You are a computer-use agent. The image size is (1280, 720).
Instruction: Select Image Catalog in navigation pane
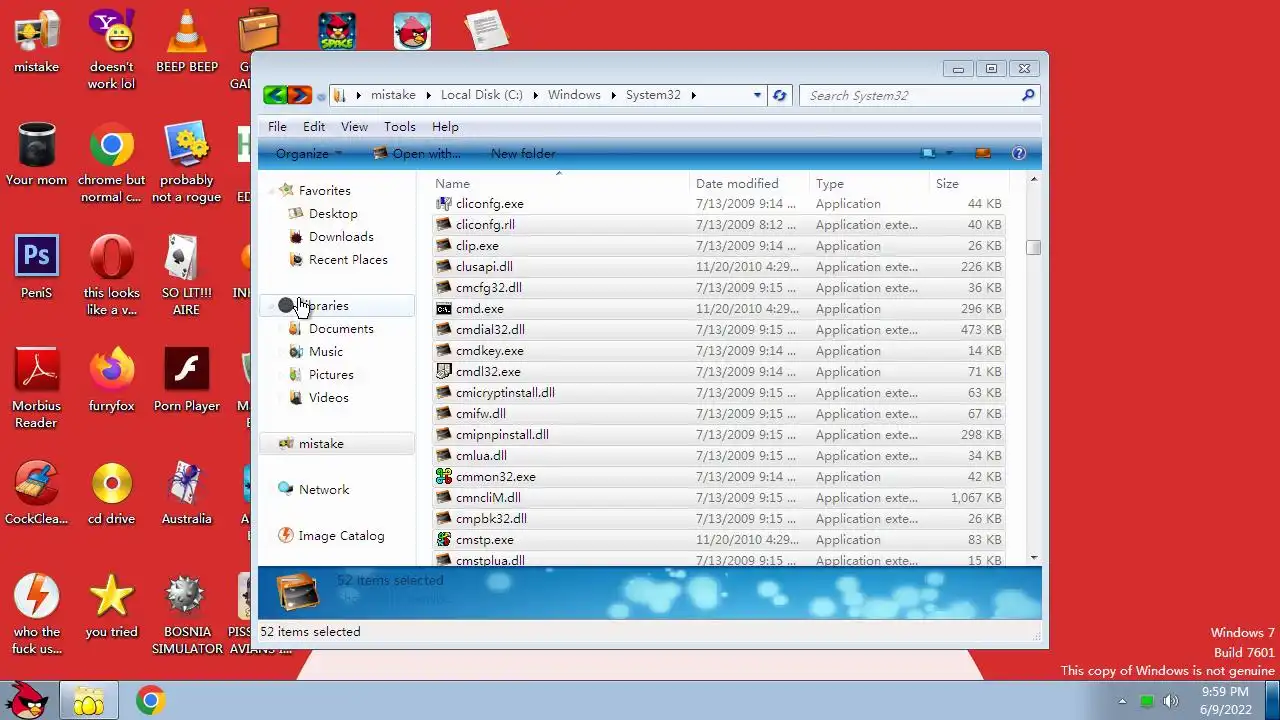point(341,536)
